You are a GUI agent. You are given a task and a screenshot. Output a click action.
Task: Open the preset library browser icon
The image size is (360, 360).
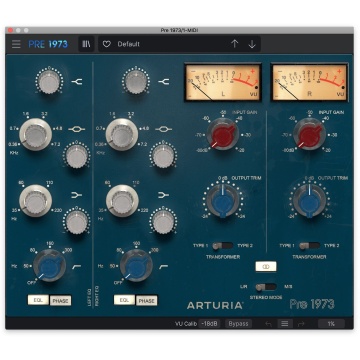click(86, 44)
